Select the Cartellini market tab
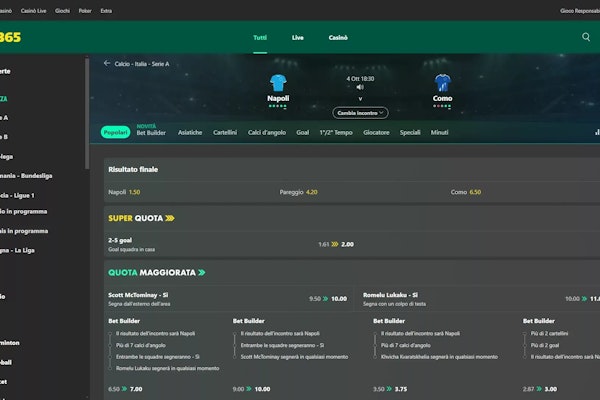Viewport: 600px width, 400px height. point(225,132)
